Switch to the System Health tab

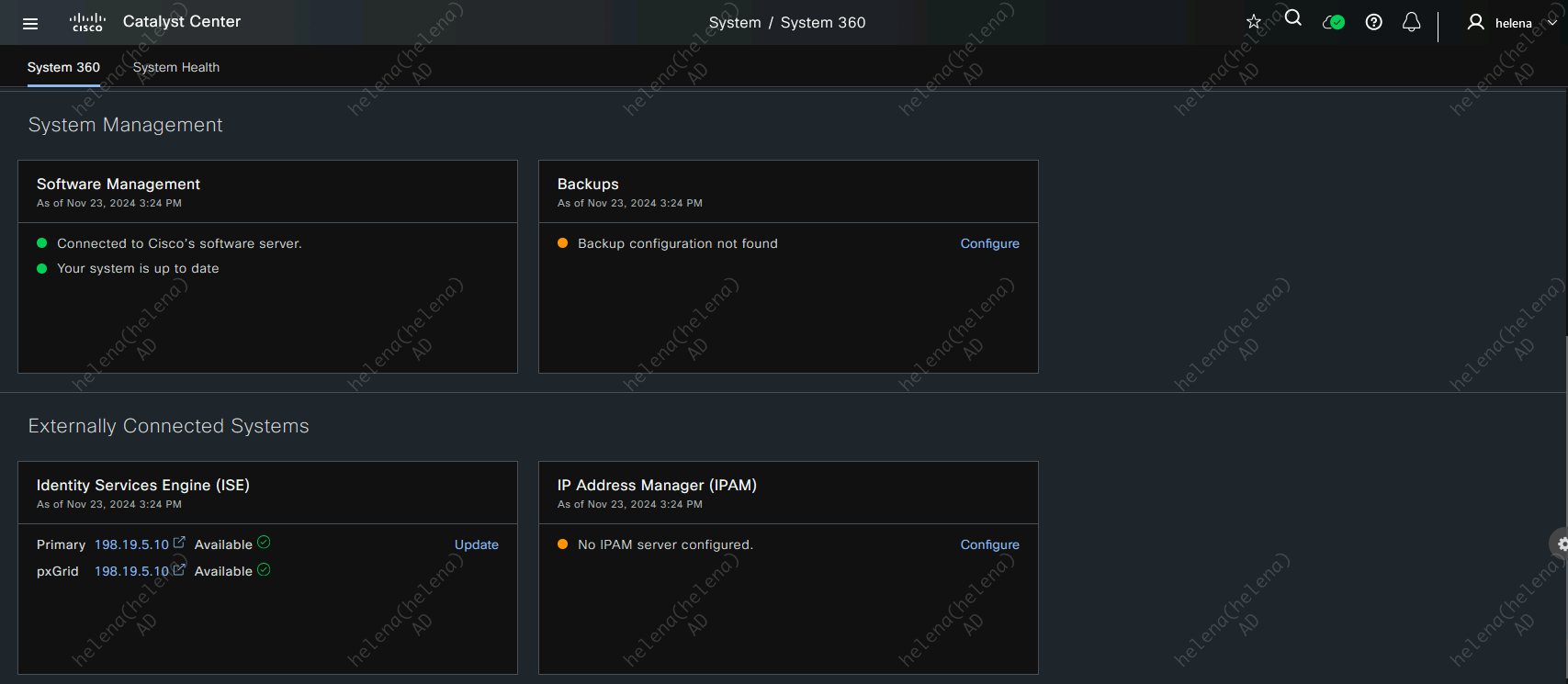click(176, 67)
